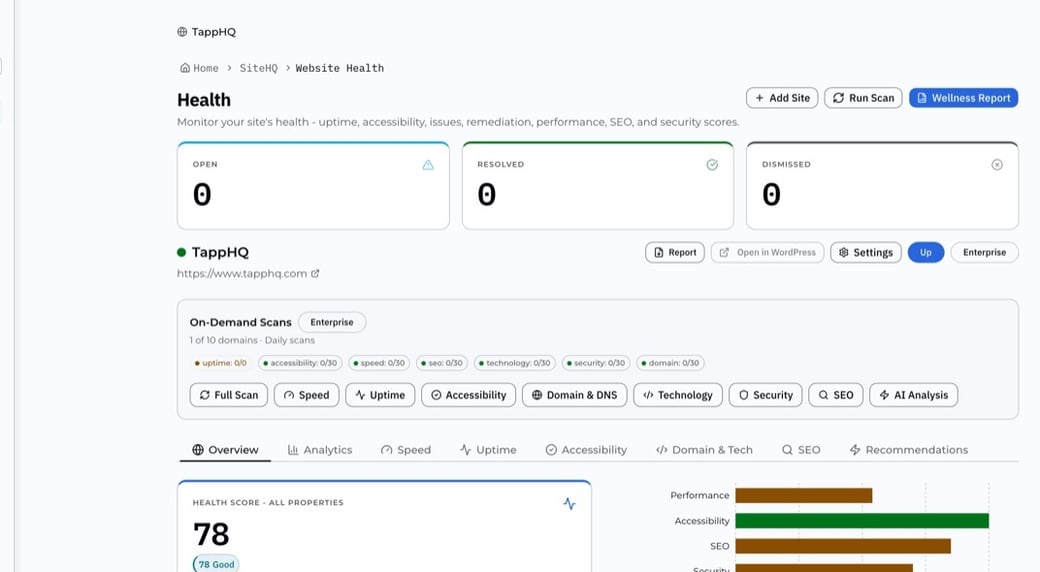1040x572 pixels.
Task: Click the seo: 0/30 quota chip
Action: pyautogui.click(x=442, y=363)
